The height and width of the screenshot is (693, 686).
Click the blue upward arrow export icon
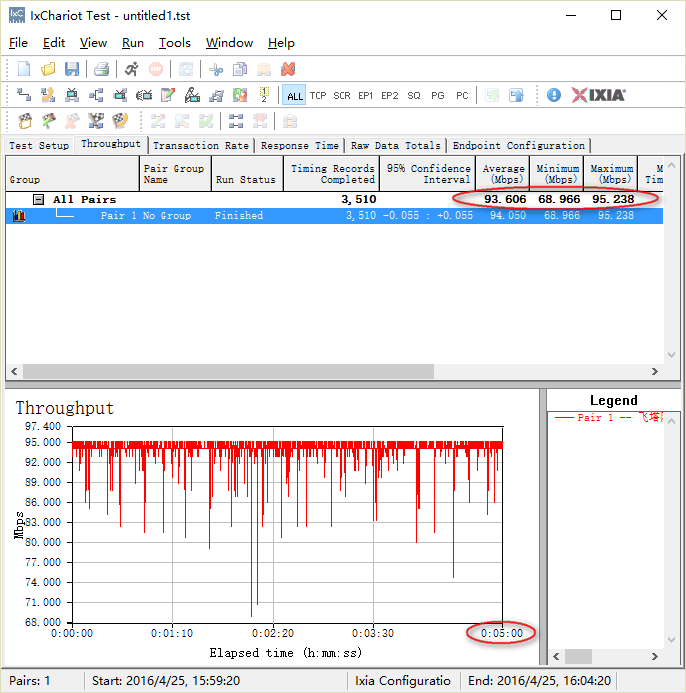point(516,95)
